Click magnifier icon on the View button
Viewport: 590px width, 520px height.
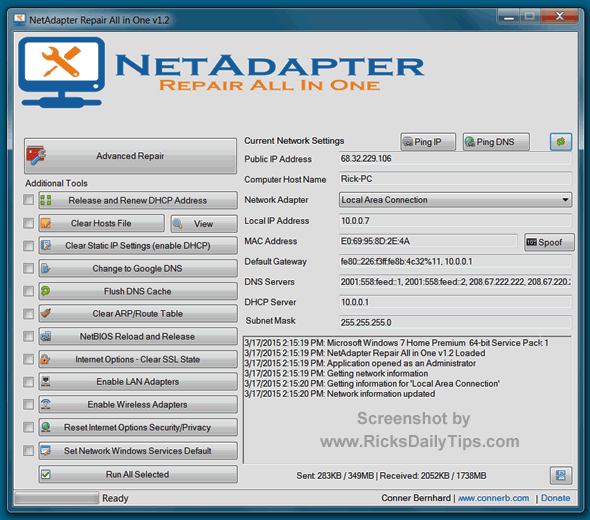pyautogui.click(x=178, y=224)
